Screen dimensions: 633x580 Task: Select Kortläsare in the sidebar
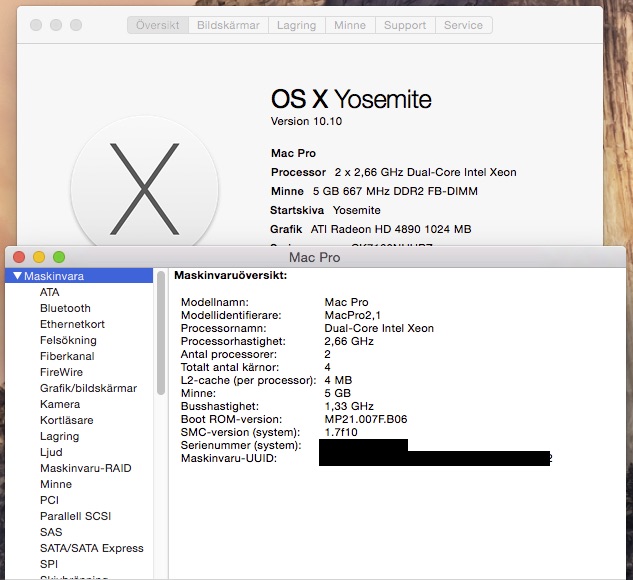point(67,420)
